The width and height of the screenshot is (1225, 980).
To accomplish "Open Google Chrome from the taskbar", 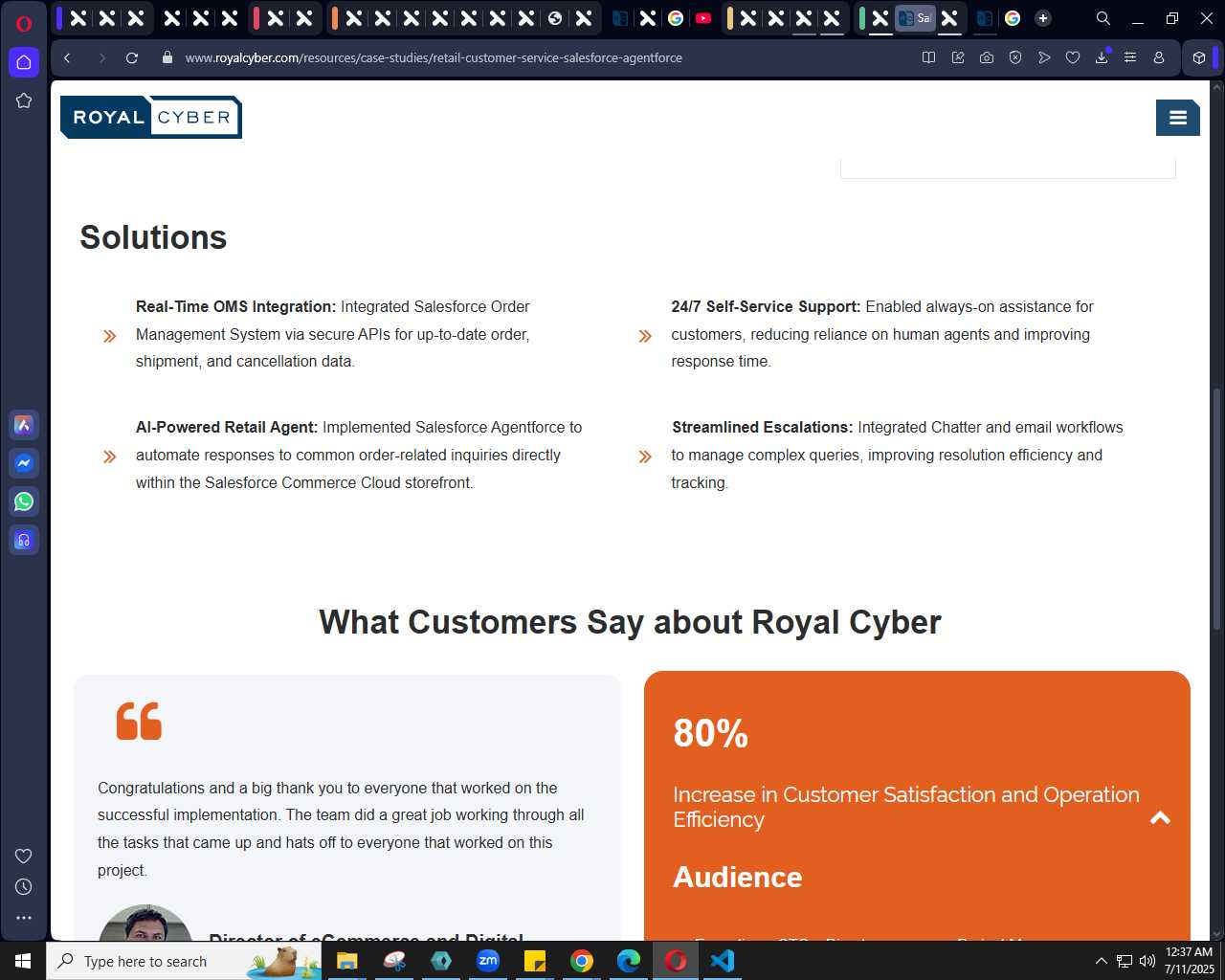I will coord(581,961).
